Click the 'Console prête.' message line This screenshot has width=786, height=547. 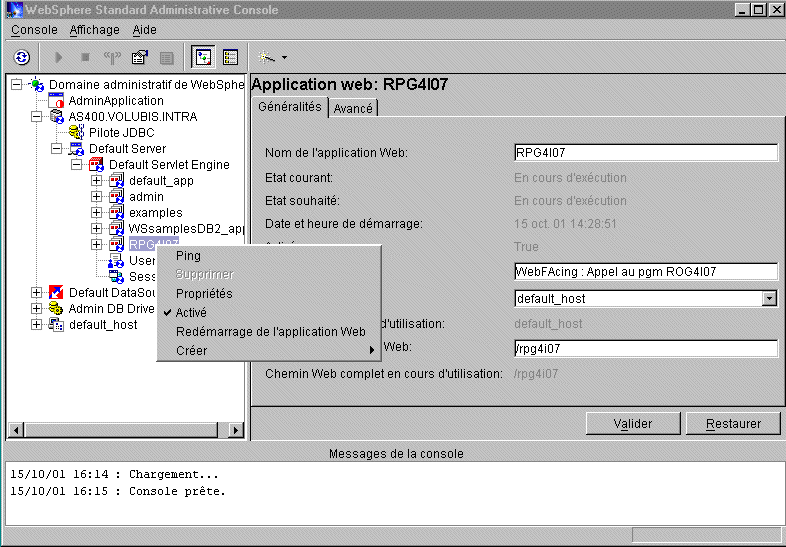tap(118, 491)
